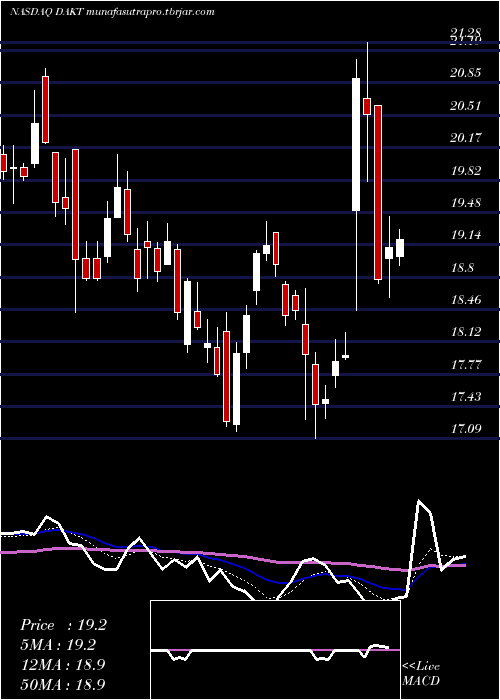The width and height of the screenshot is (500, 700).
Task: Click the 18.8 price axis label
Action: coord(462,268)
